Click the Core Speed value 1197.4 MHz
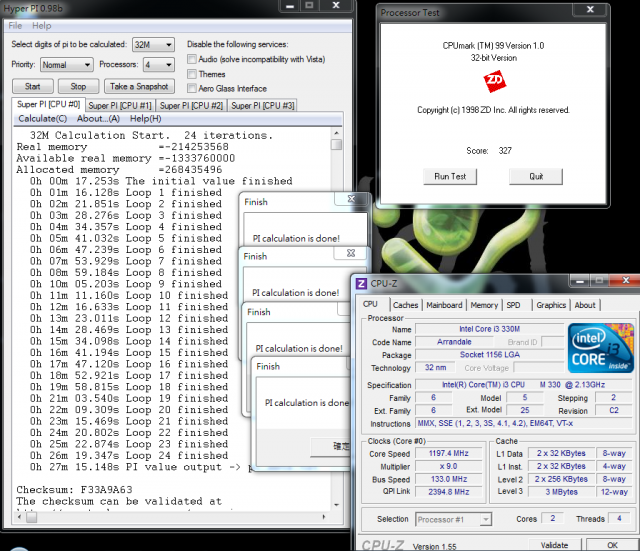The height and width of the screenshot is (551, 640). pos(449,453)
